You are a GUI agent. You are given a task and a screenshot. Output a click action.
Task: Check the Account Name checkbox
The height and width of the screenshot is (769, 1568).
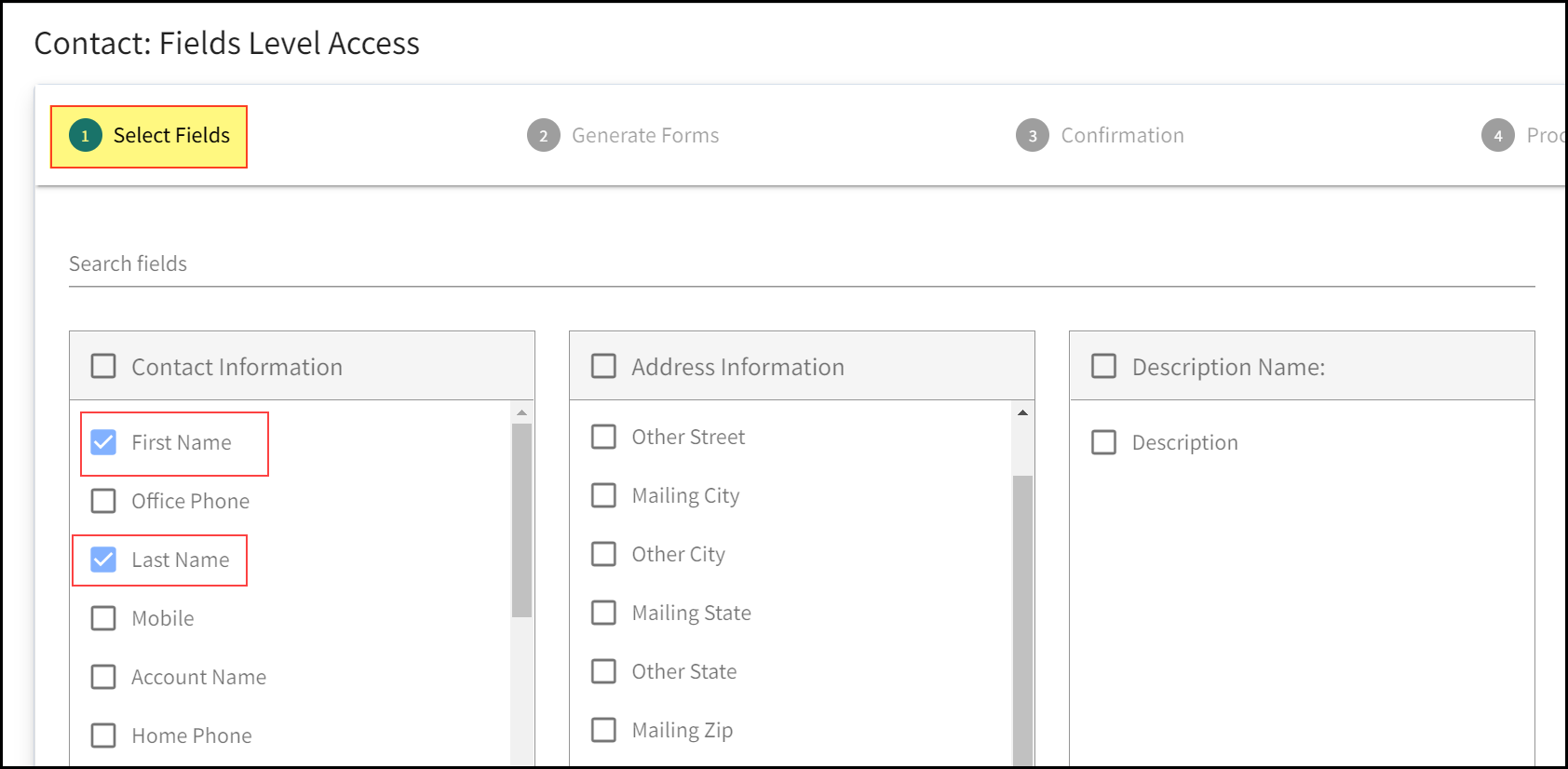(103, 677)
